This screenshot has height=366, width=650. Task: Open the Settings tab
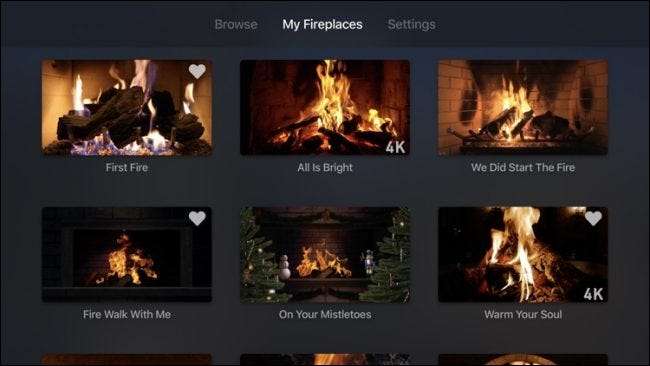[x=411, y=24]
